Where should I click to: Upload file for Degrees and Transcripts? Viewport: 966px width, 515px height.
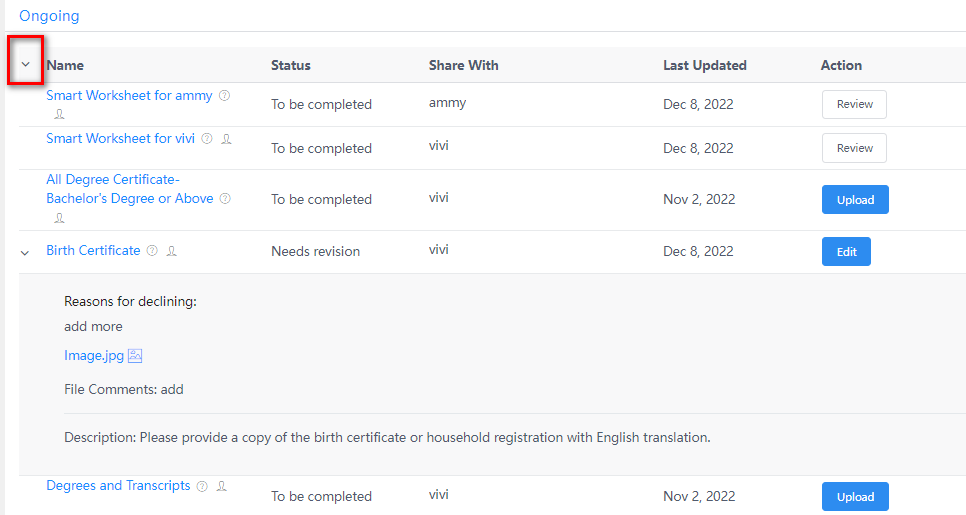(855, 497)
